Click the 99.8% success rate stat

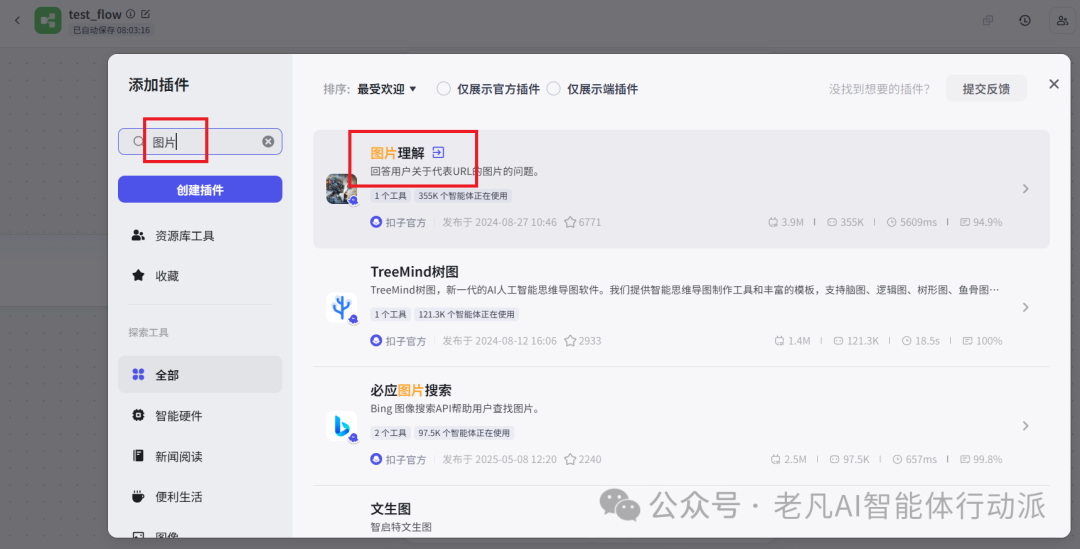(x=981, y=459)
